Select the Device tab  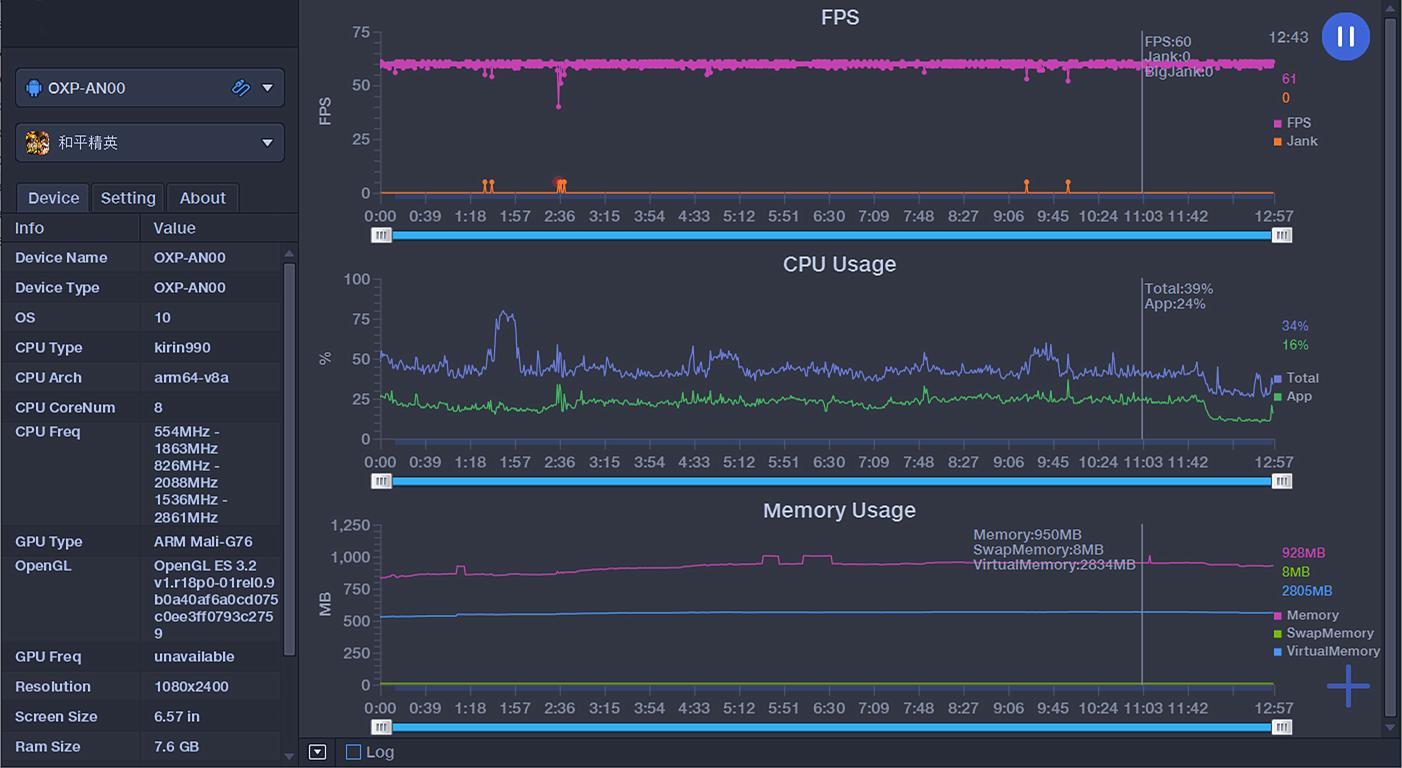pyautogui.click(x=53, y=198)
